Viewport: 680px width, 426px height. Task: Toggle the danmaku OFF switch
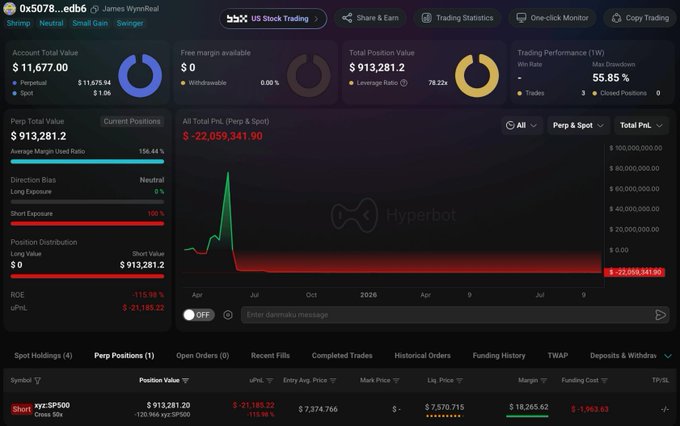point(199,315)
